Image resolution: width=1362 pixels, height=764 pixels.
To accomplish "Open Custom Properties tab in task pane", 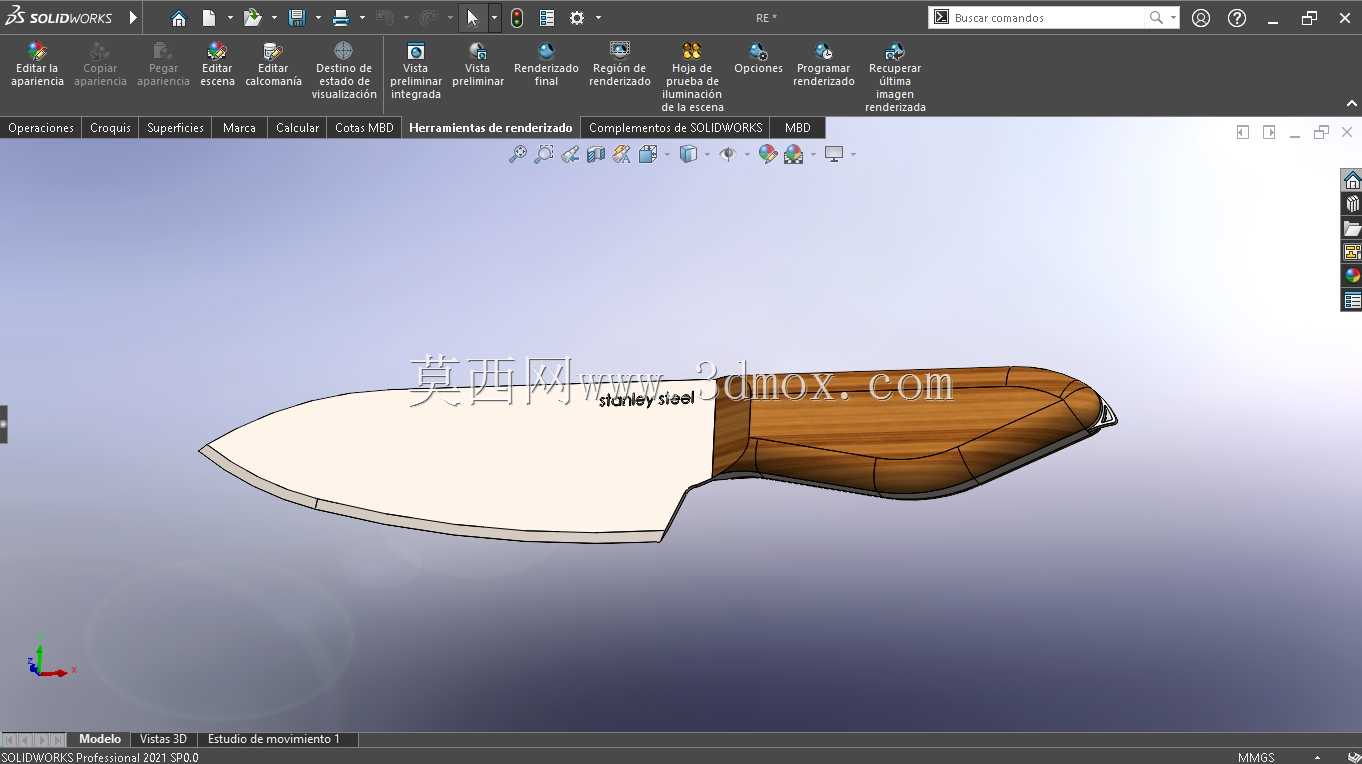I will click(1352, 300).
